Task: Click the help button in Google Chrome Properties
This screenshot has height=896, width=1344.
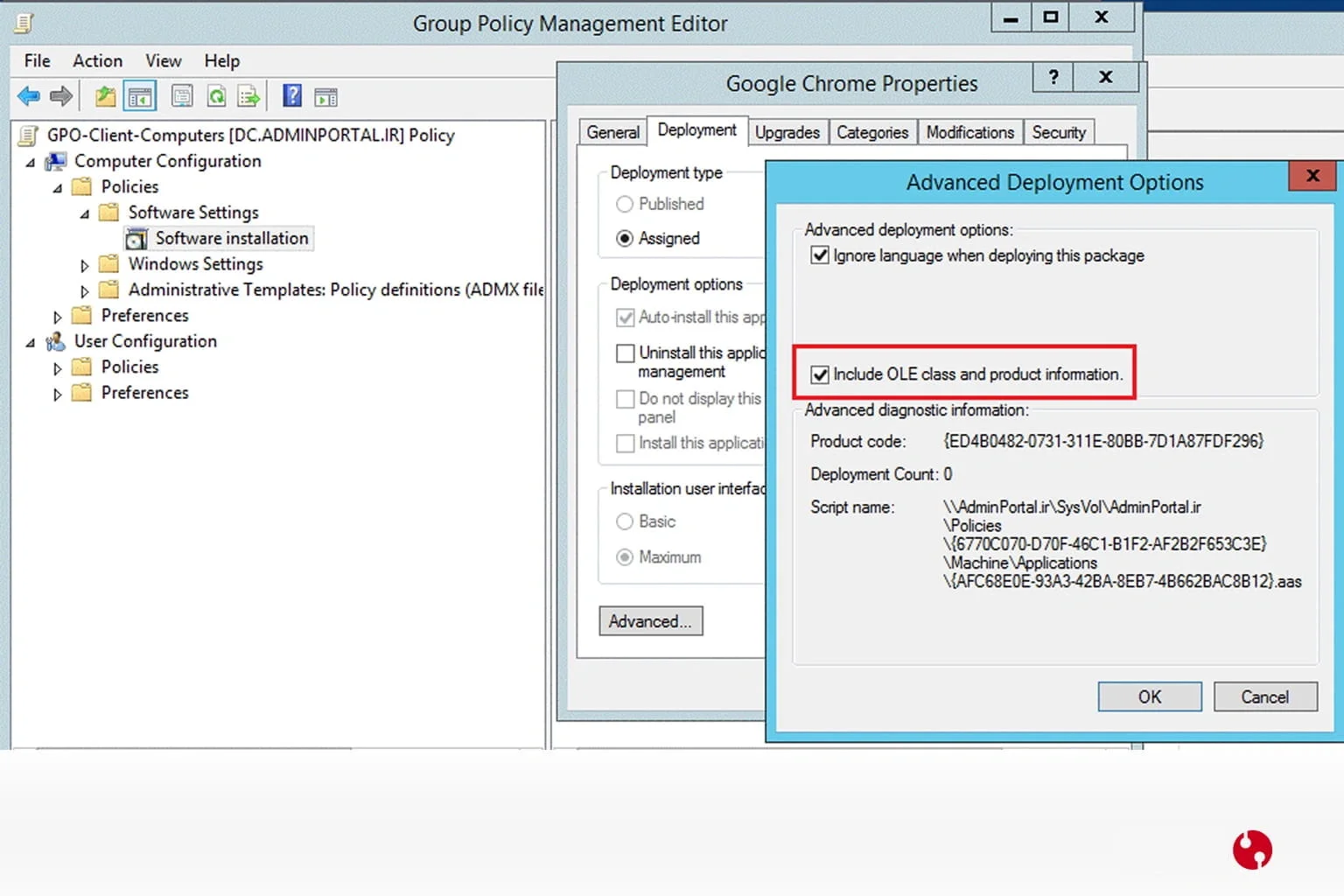Action: tap(1053, 77)
